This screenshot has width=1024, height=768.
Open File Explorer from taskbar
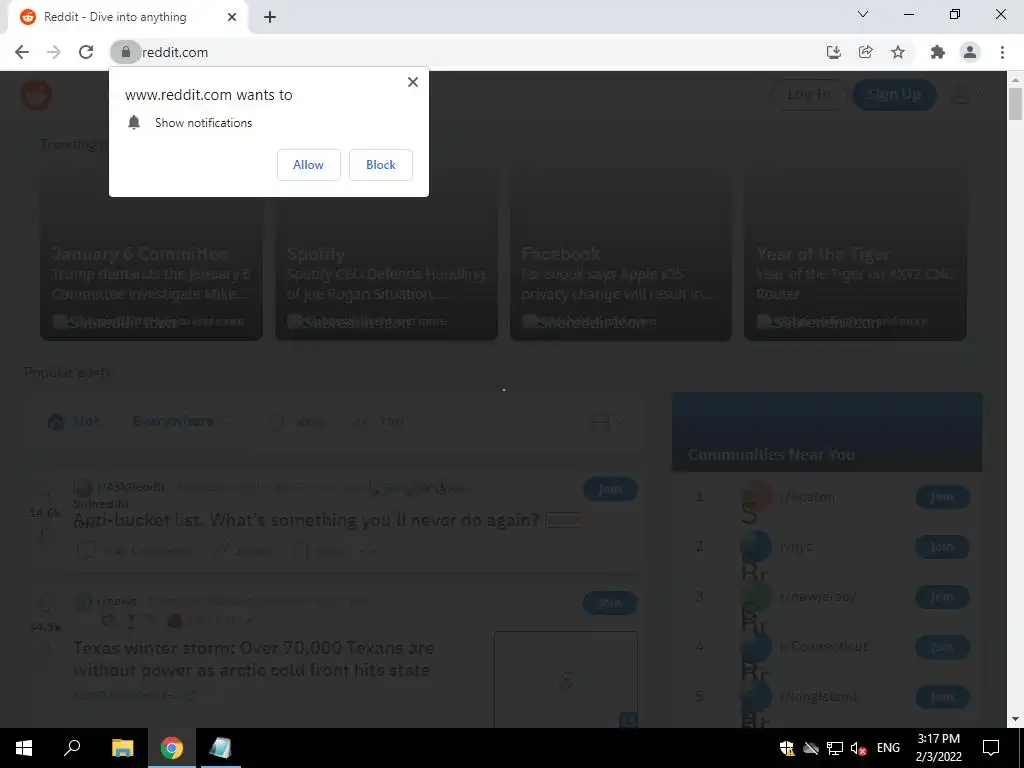click(122, 748)
